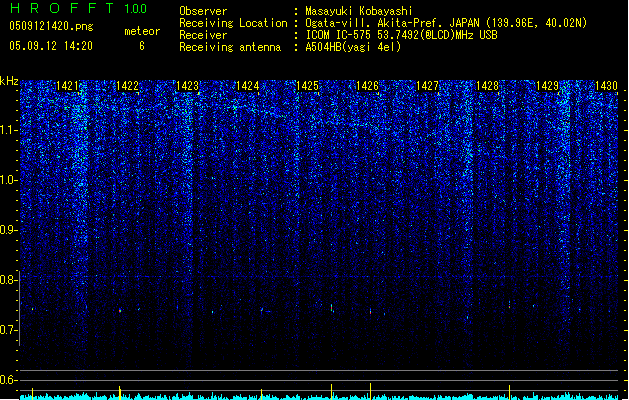Viewport: 629px width, 400px height.
Task: Click the yellow meteor marker between 1421 and 1422
Action: 120,393
